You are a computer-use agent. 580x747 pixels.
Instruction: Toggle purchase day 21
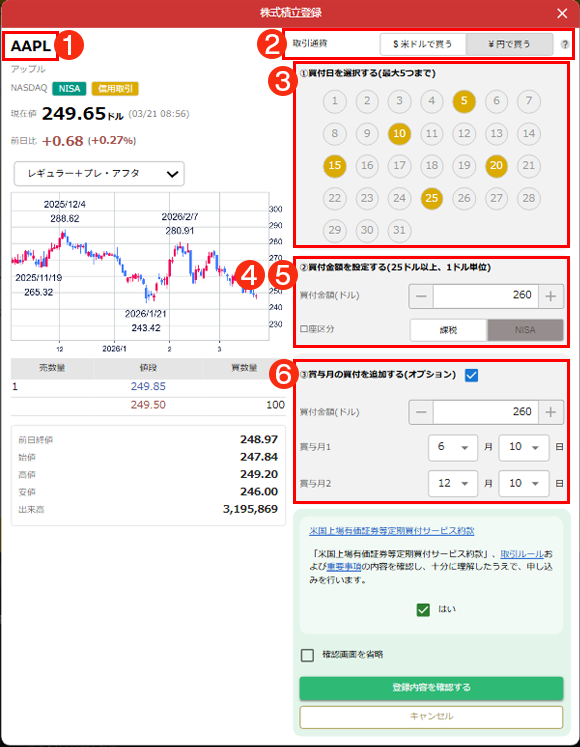pyautogui.click(x=529, y=166)
